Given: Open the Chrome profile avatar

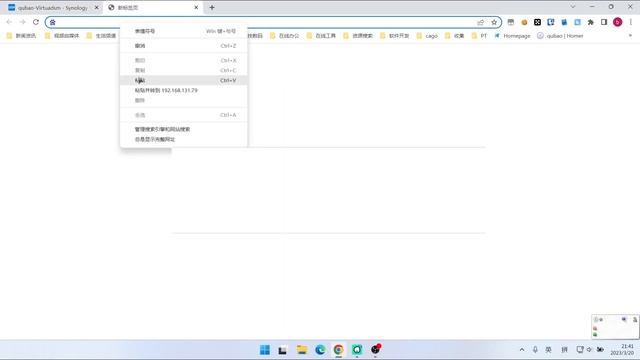Looking at the screenshot, I should coord(618,22).
